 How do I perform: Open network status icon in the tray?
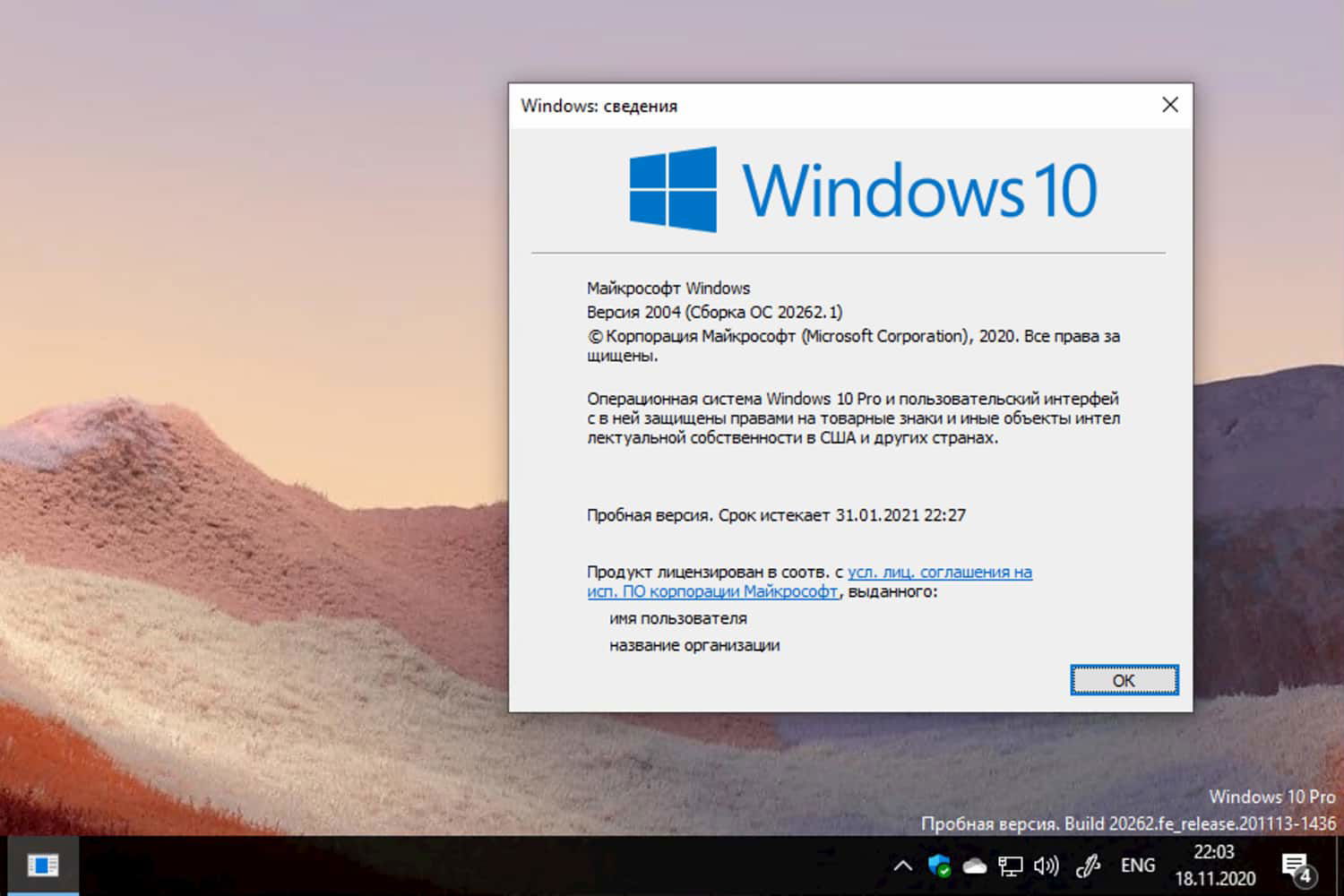[x=1011, y=866]
